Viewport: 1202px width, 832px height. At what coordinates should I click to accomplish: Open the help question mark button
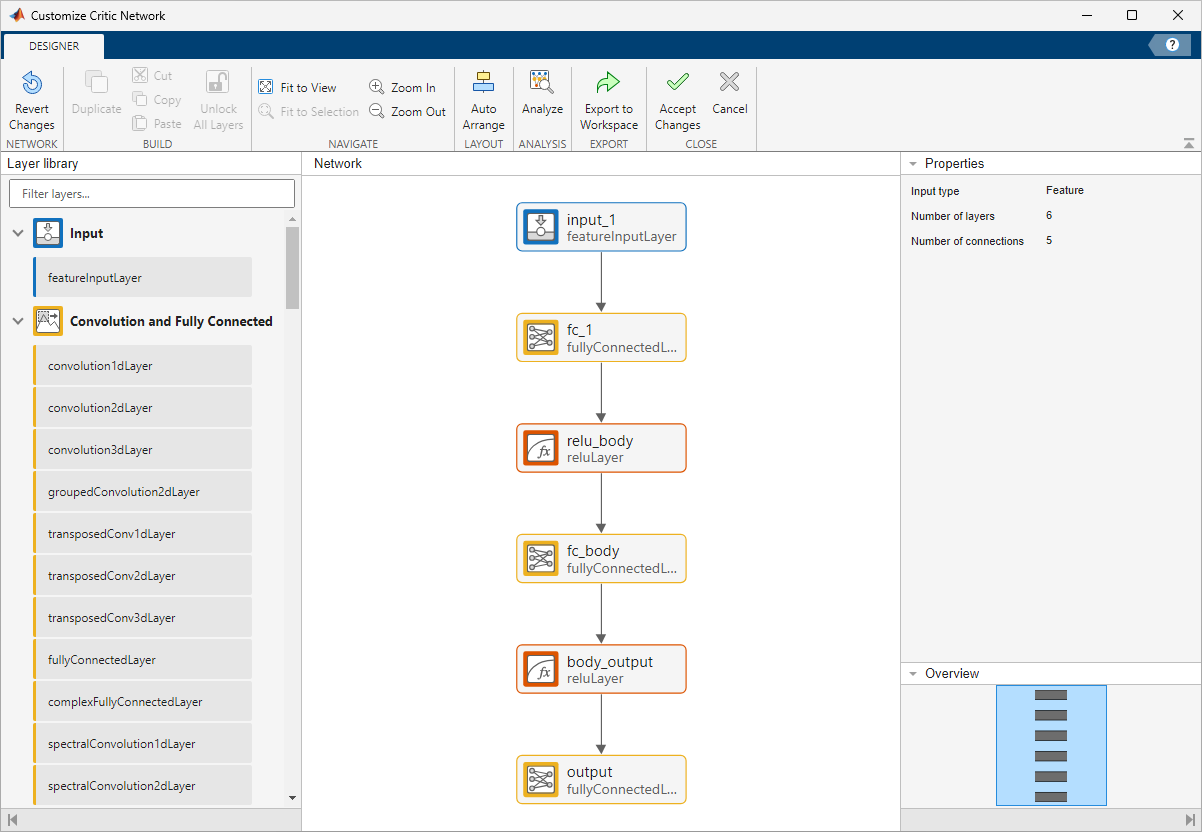coord(1172,45)
